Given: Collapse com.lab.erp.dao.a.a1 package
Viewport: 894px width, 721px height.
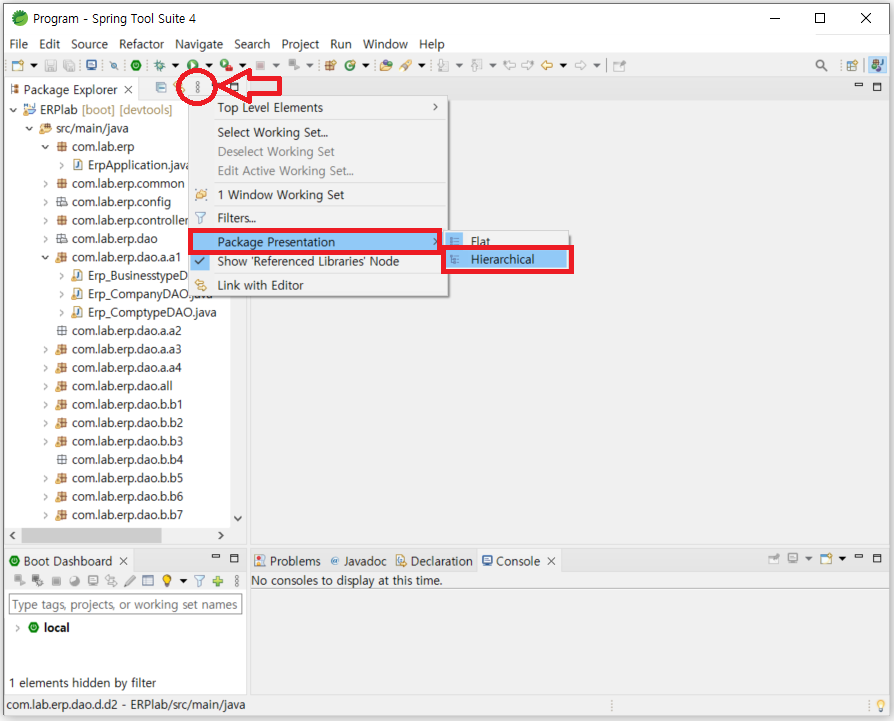Looking at the screenshot, I should (x=45, y=258).
